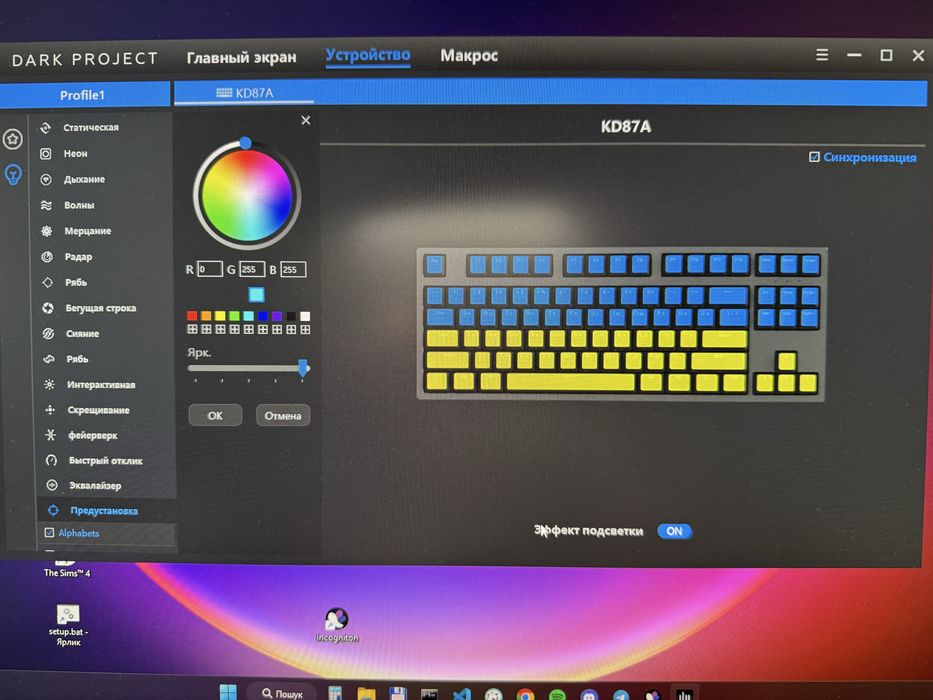Screen dimensions: 933x700
Task: Click the yellow spacebar on keyboard preview
Action: [x=571, y=382]
